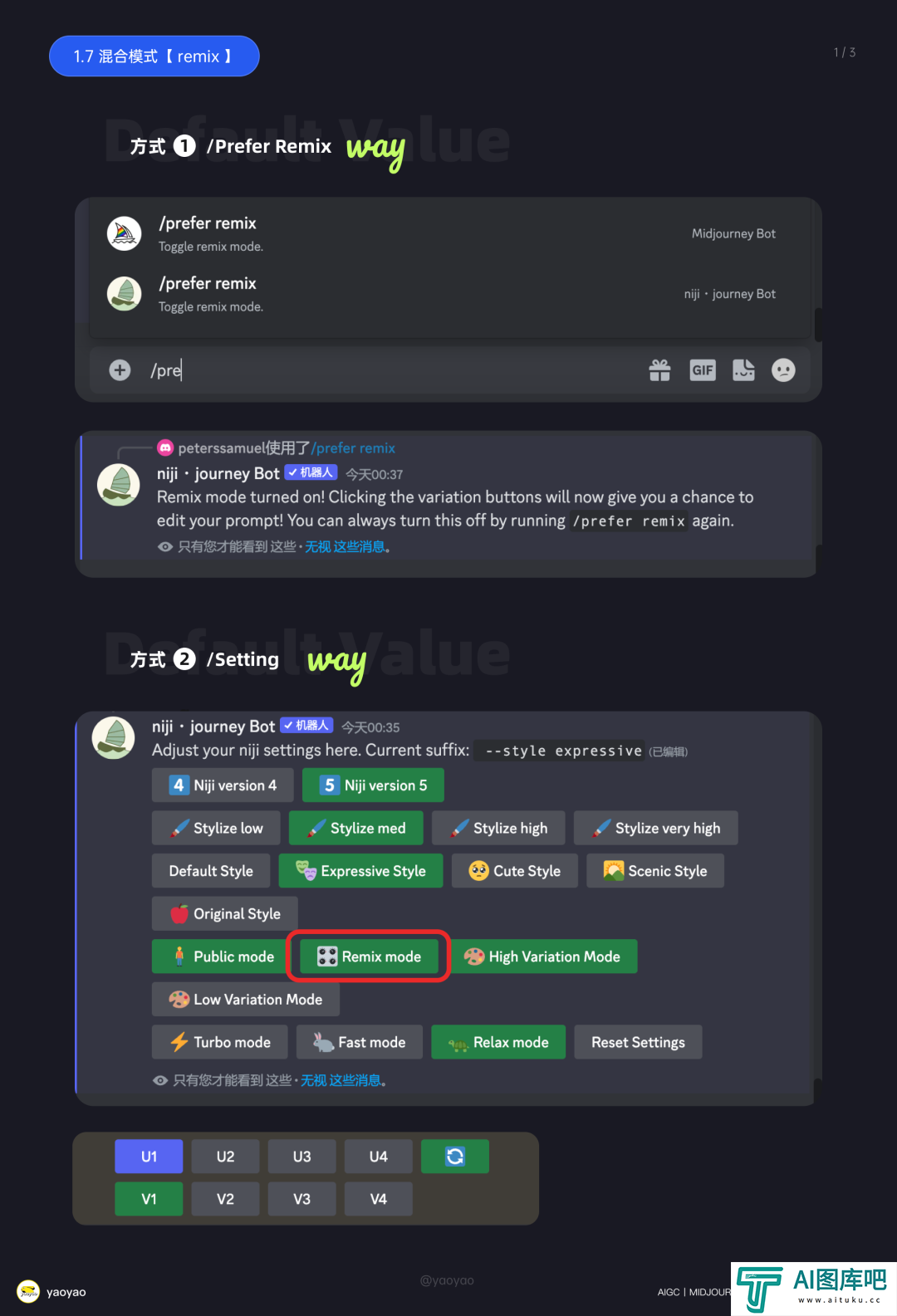The image size is (897, 1316).
Task: Select Stylize very high option
Action: click(x=656, y=828)
